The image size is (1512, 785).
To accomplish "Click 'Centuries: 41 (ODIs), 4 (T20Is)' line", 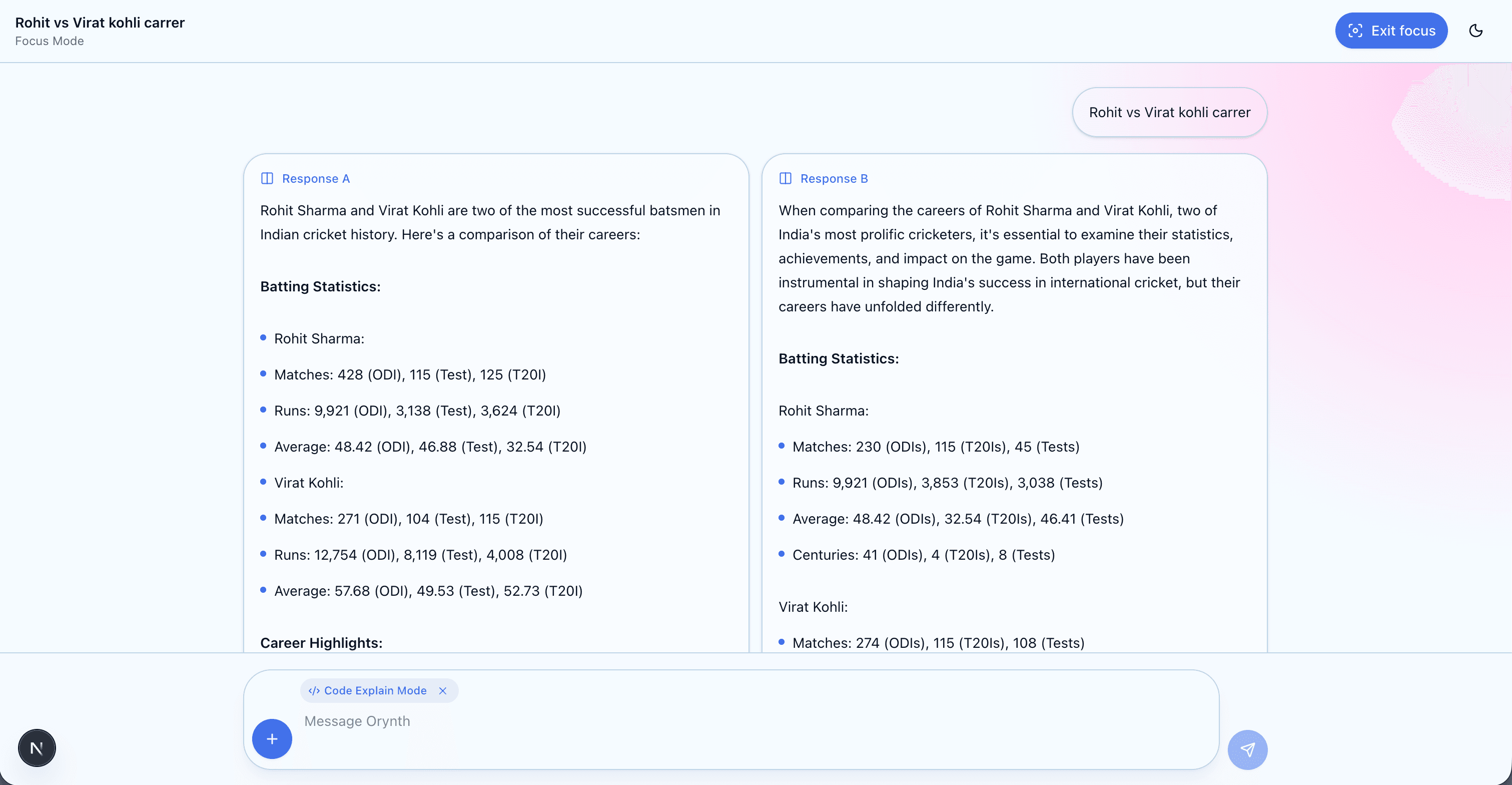I will pyautogui.click(x=924, y=555).
